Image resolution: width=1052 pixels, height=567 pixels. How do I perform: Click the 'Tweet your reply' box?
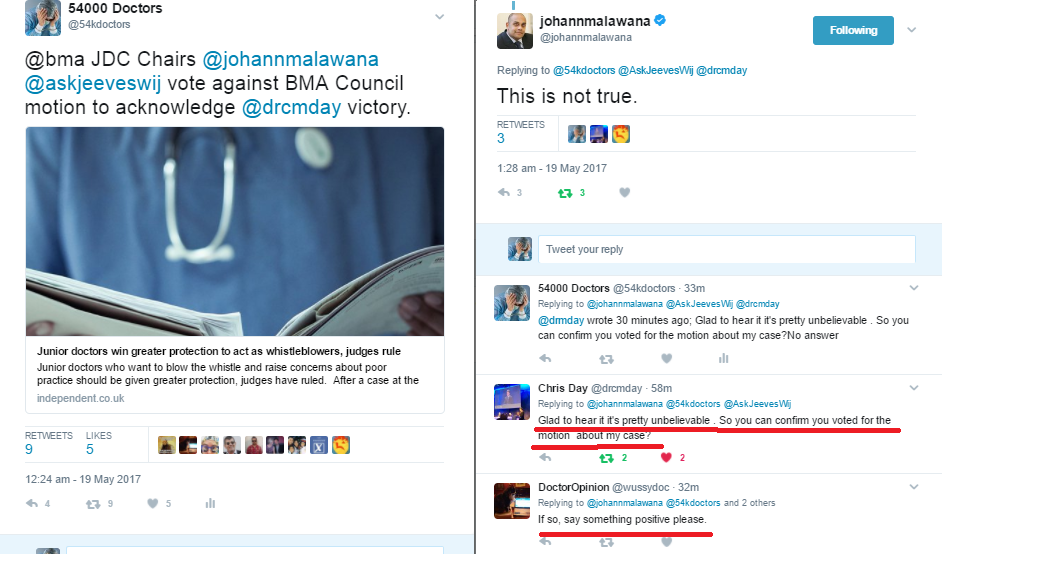(x=727, y=249)
